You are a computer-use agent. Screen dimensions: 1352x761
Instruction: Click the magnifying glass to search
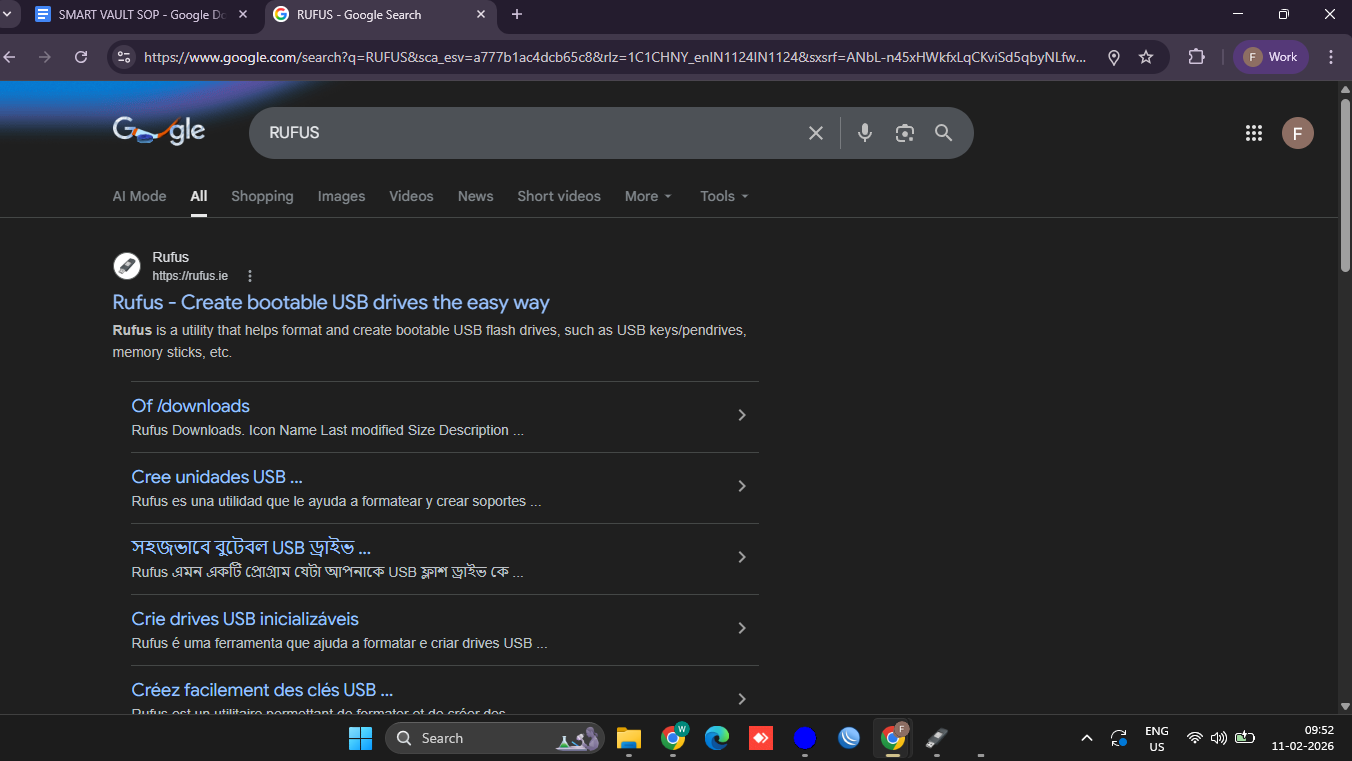943,132
